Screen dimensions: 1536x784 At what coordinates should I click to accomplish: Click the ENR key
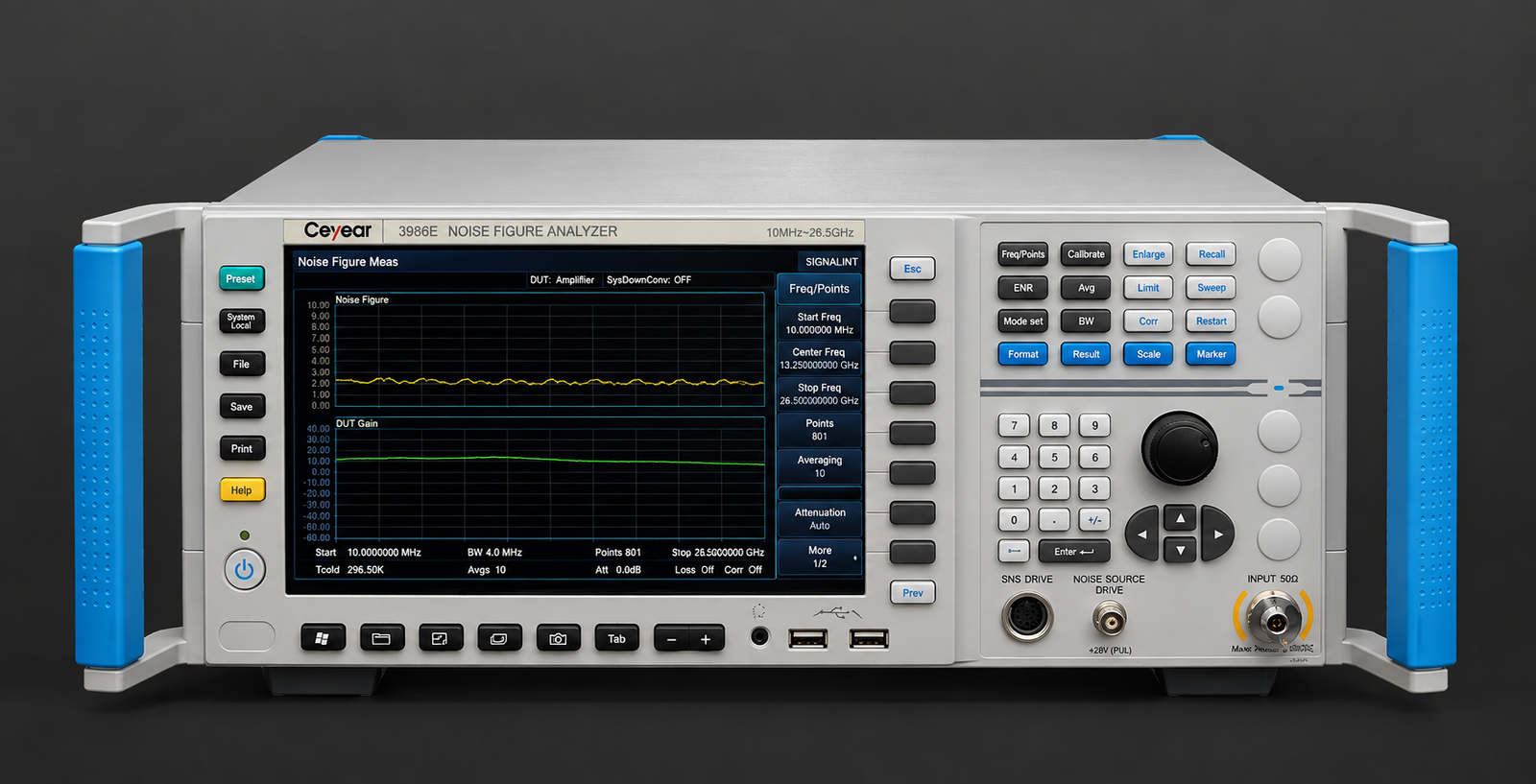point(1023,288)
